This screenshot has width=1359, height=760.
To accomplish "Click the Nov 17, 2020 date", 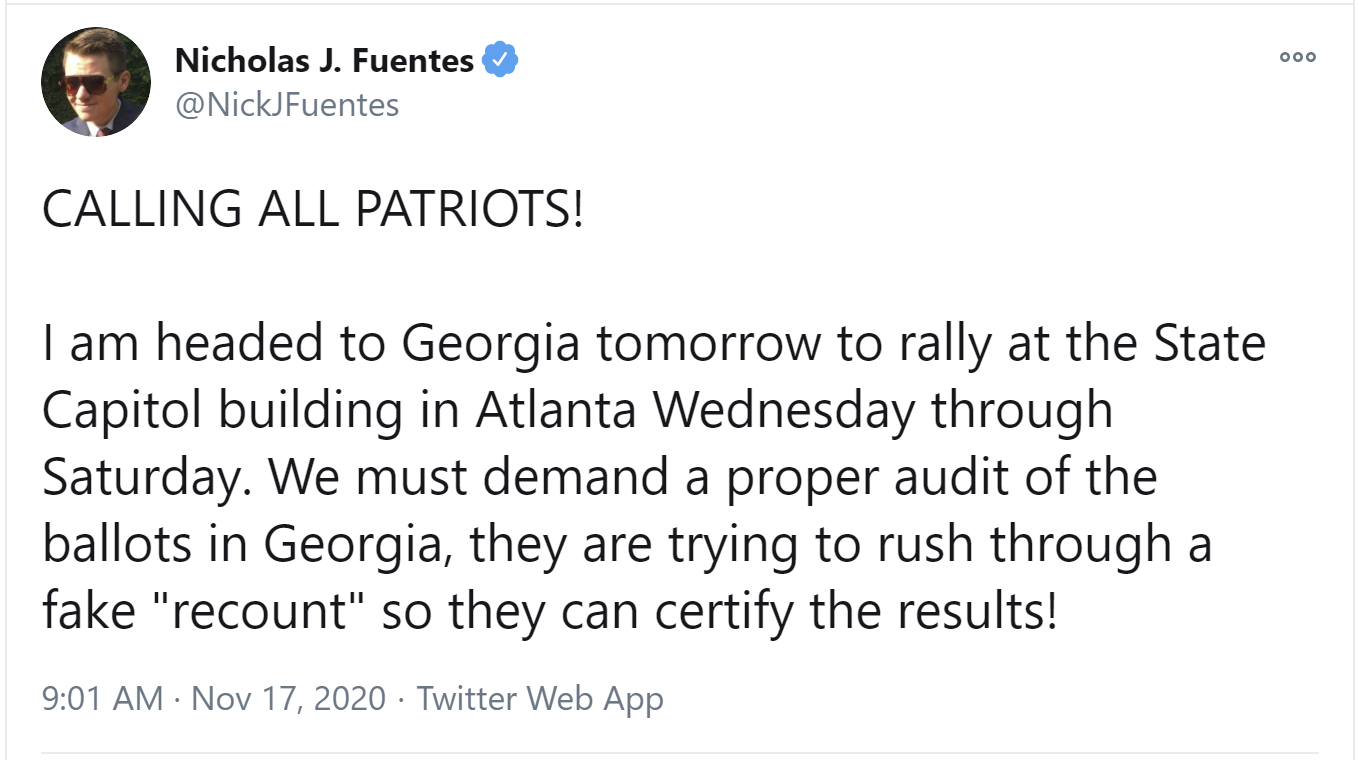I will [x=288, y=698].
